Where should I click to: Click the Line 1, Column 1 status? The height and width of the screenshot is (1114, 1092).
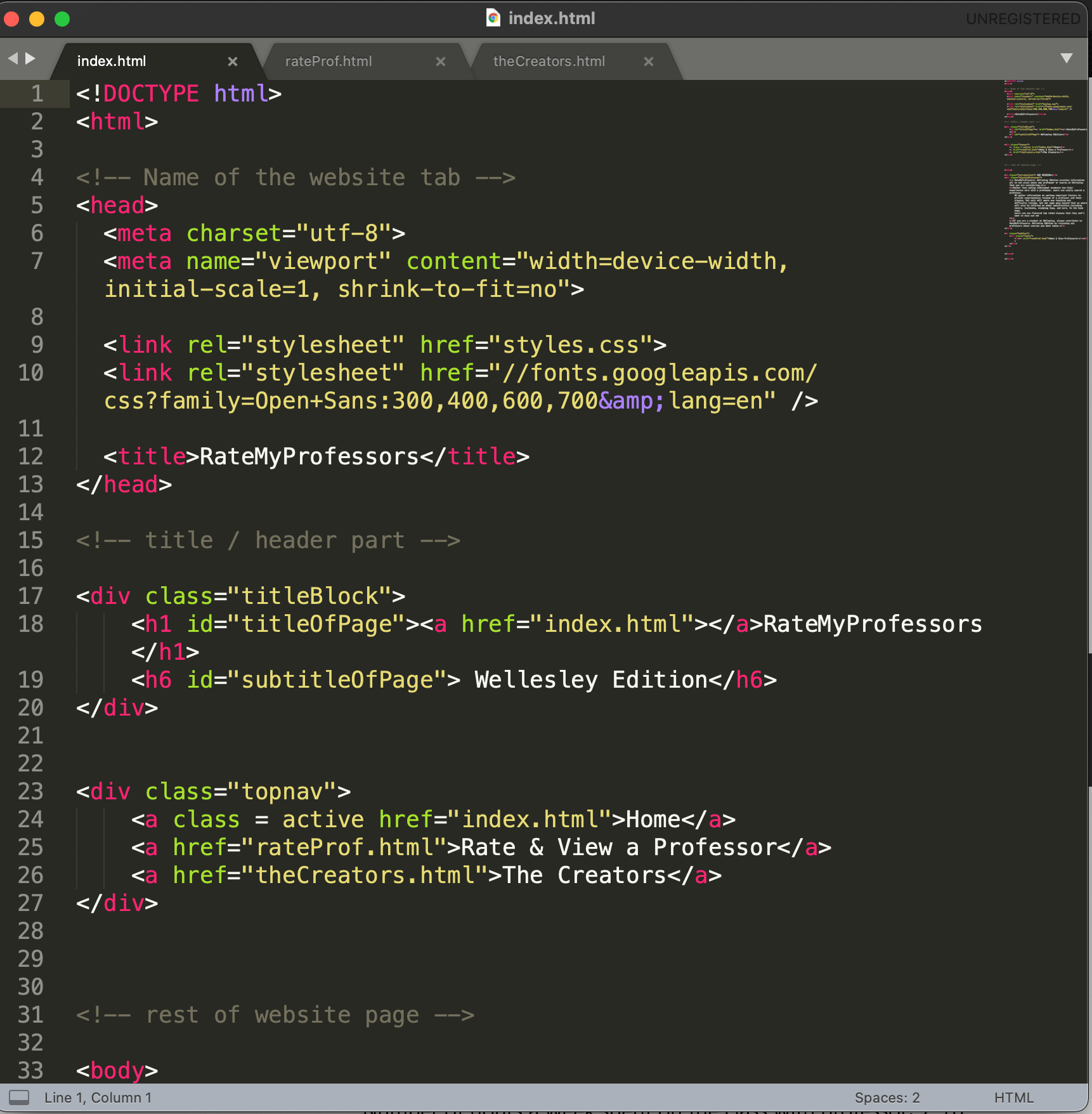[98, 1098]
